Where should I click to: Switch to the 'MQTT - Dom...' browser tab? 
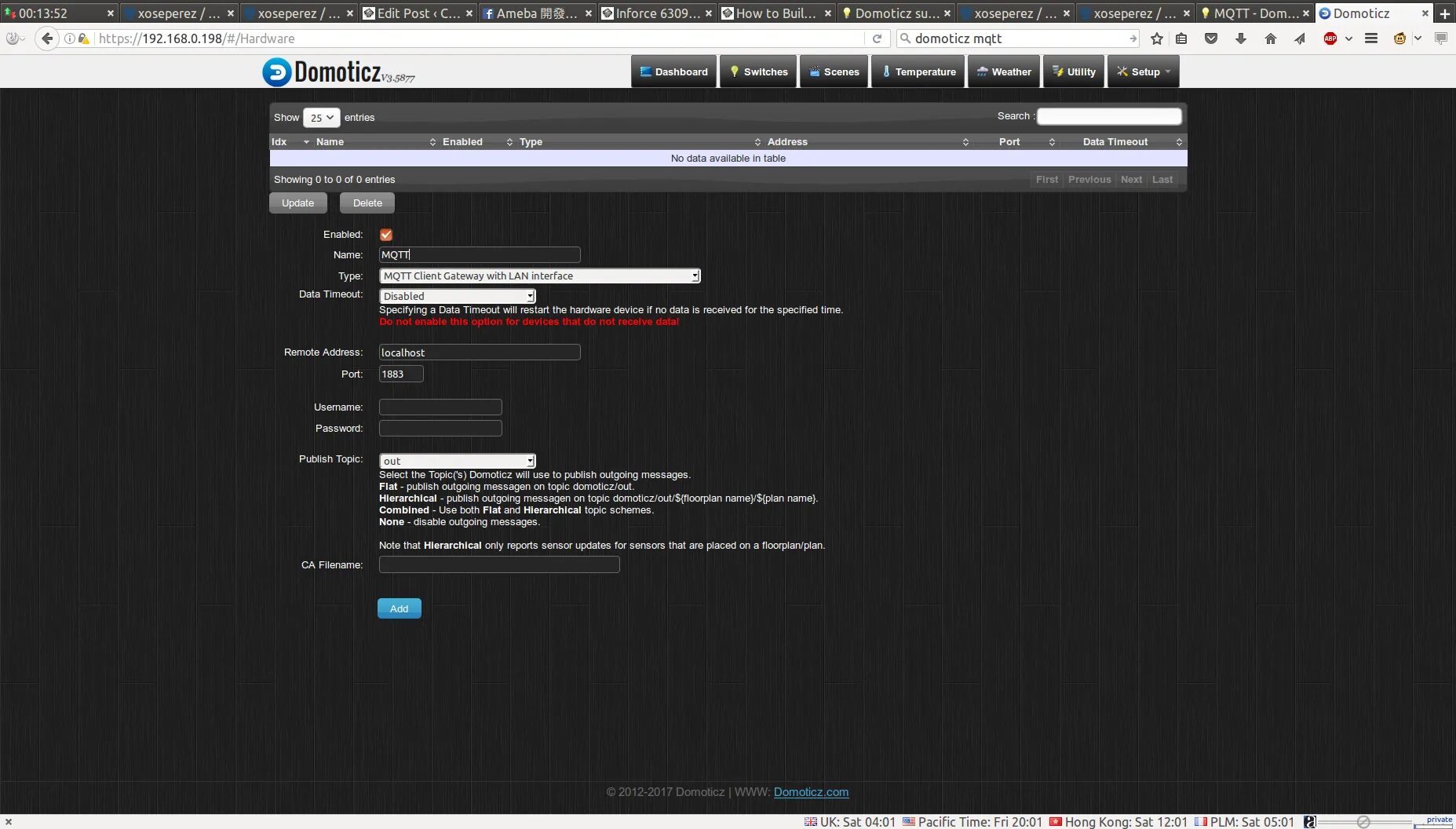(x=1254, y=13)
